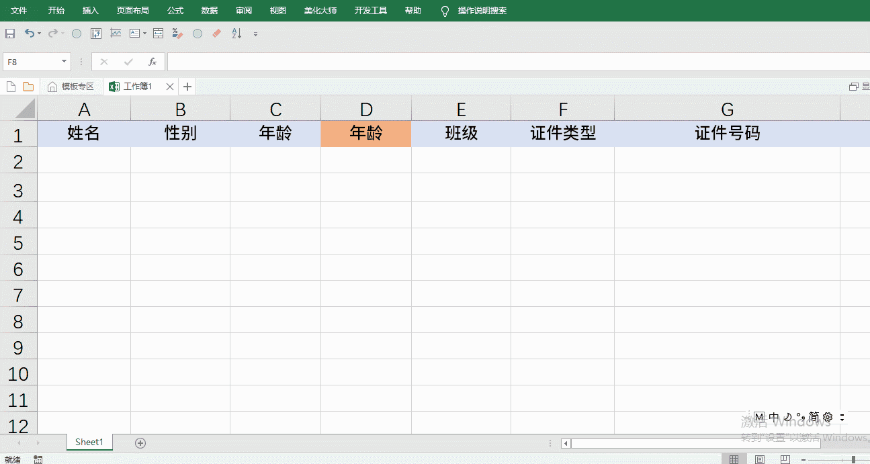Expand the Name Box dropdown
The height and width of the screenshot is (464, 870).
pos(64,62)
